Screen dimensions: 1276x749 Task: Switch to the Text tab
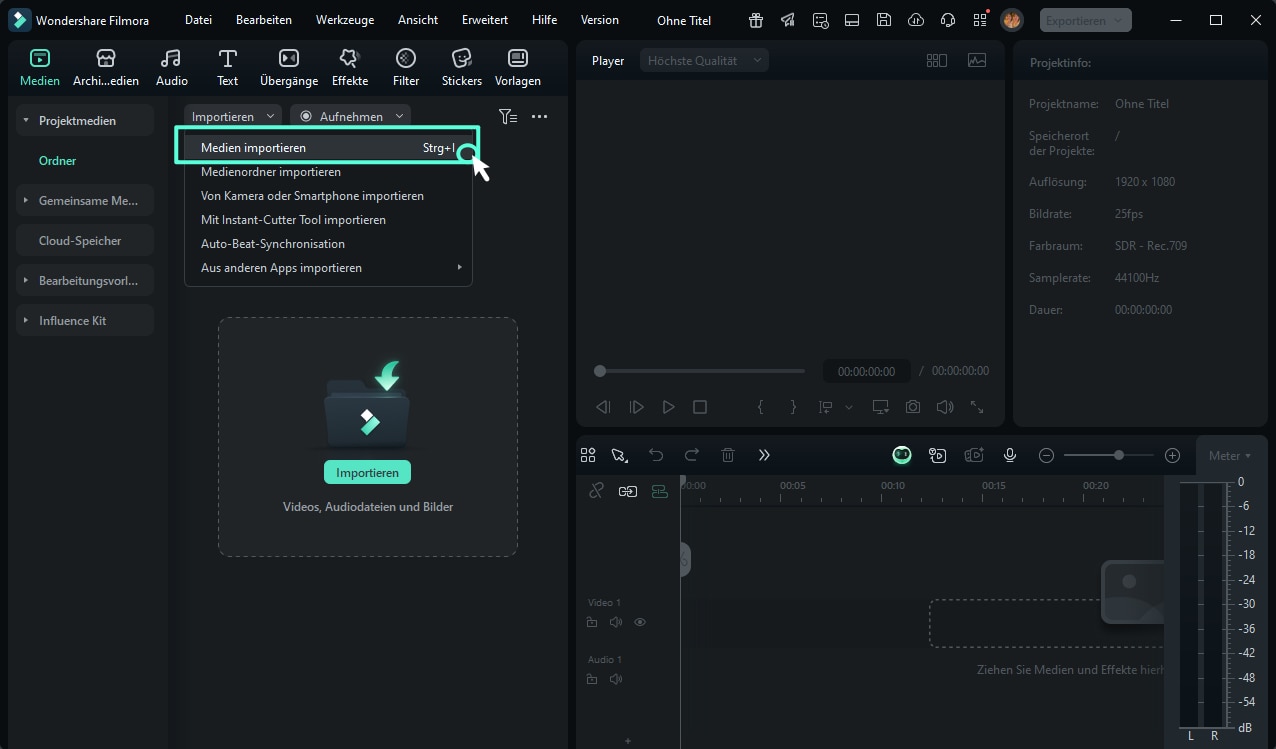pos(228,68)
